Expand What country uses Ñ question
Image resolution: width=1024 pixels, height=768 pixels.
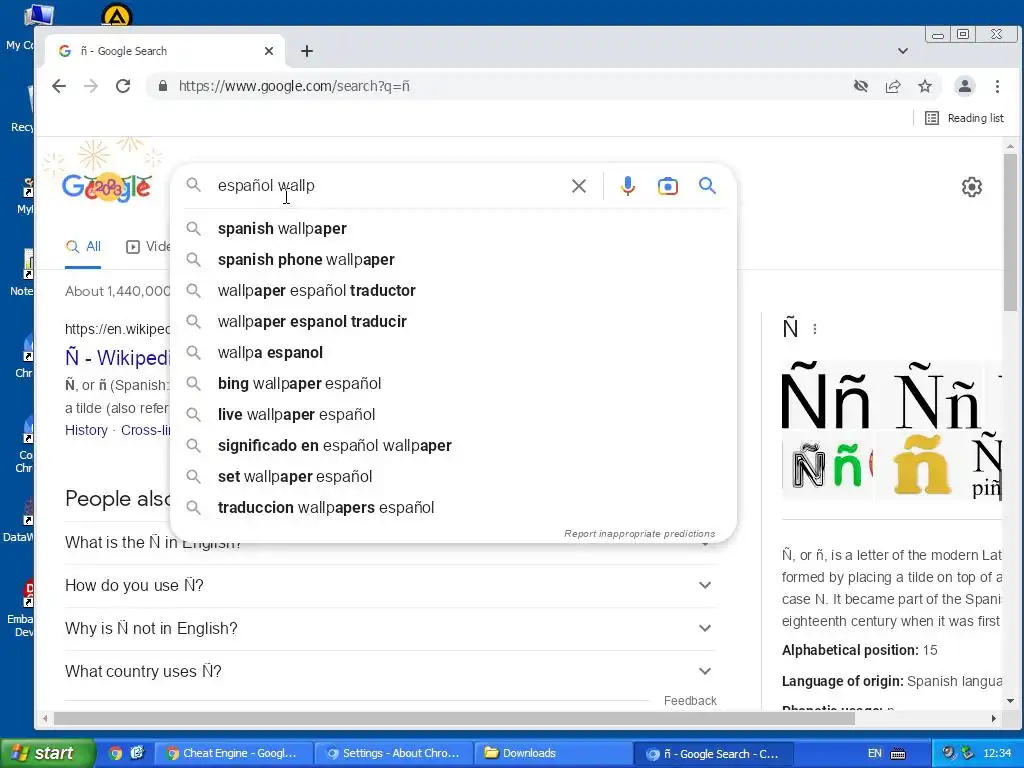click(x=389, y=672)
